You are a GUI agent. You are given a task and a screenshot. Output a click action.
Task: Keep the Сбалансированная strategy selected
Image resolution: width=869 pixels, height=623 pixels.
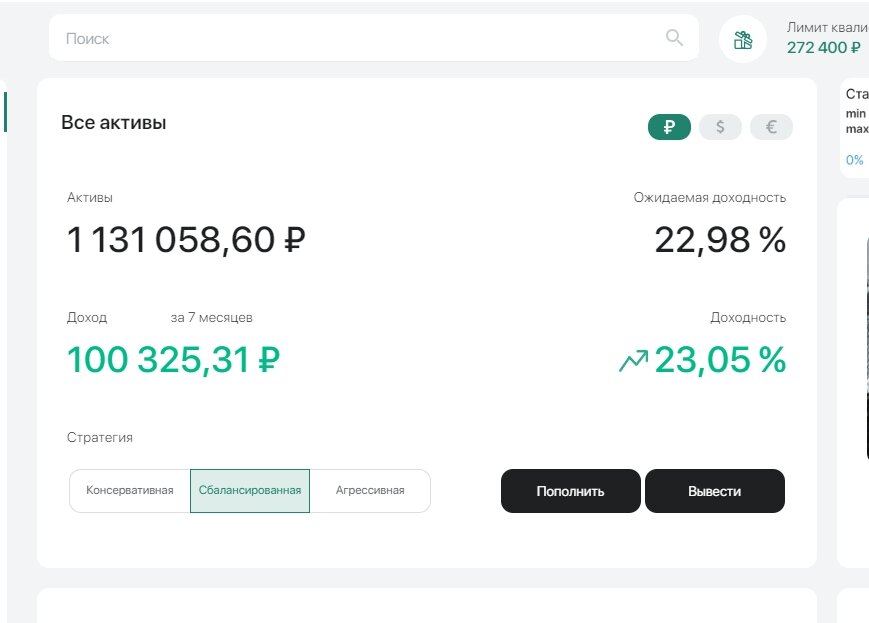[x=252, y=490]
